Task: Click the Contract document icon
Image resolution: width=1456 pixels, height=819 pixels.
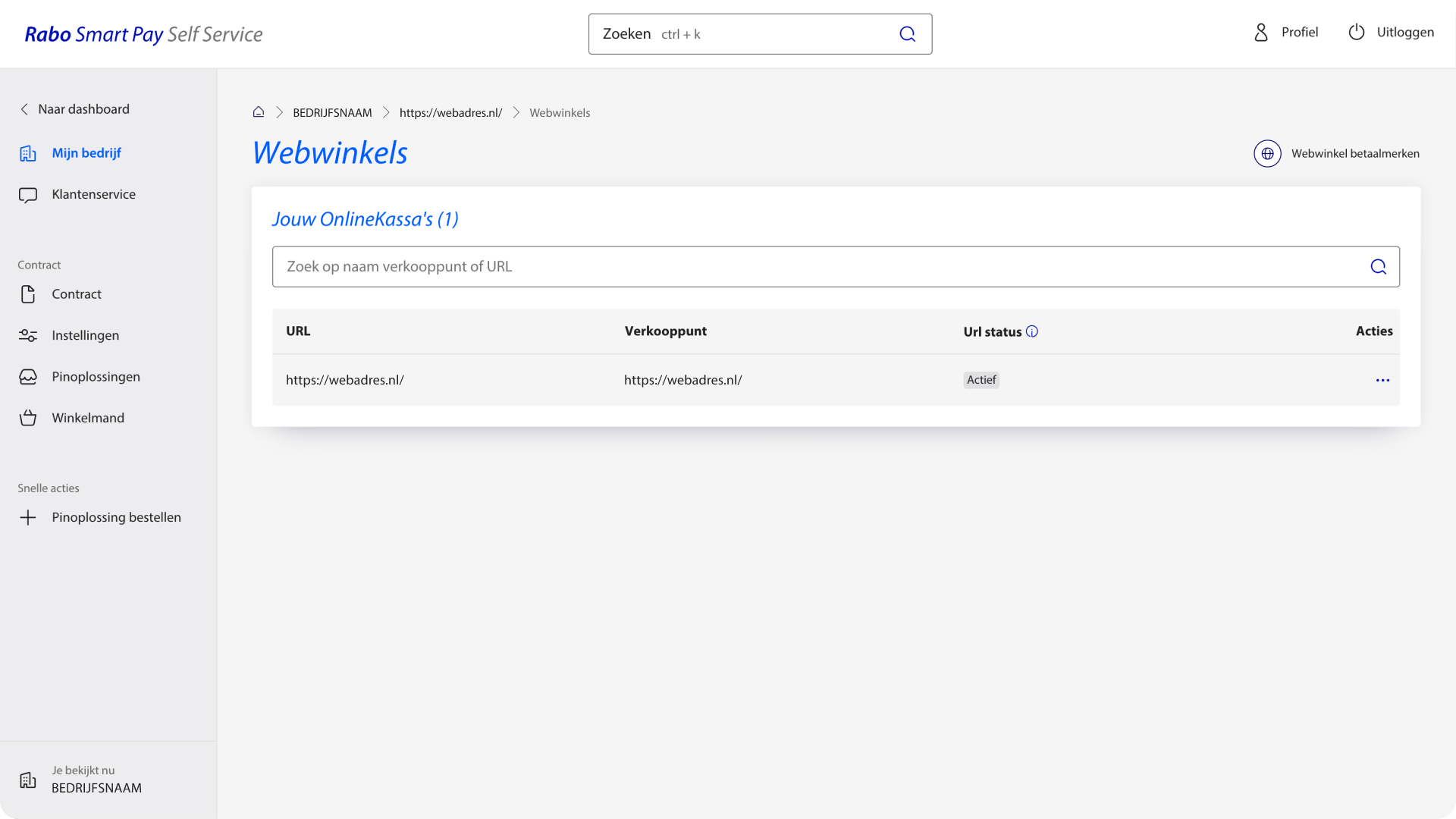Action: click(28, 294)
